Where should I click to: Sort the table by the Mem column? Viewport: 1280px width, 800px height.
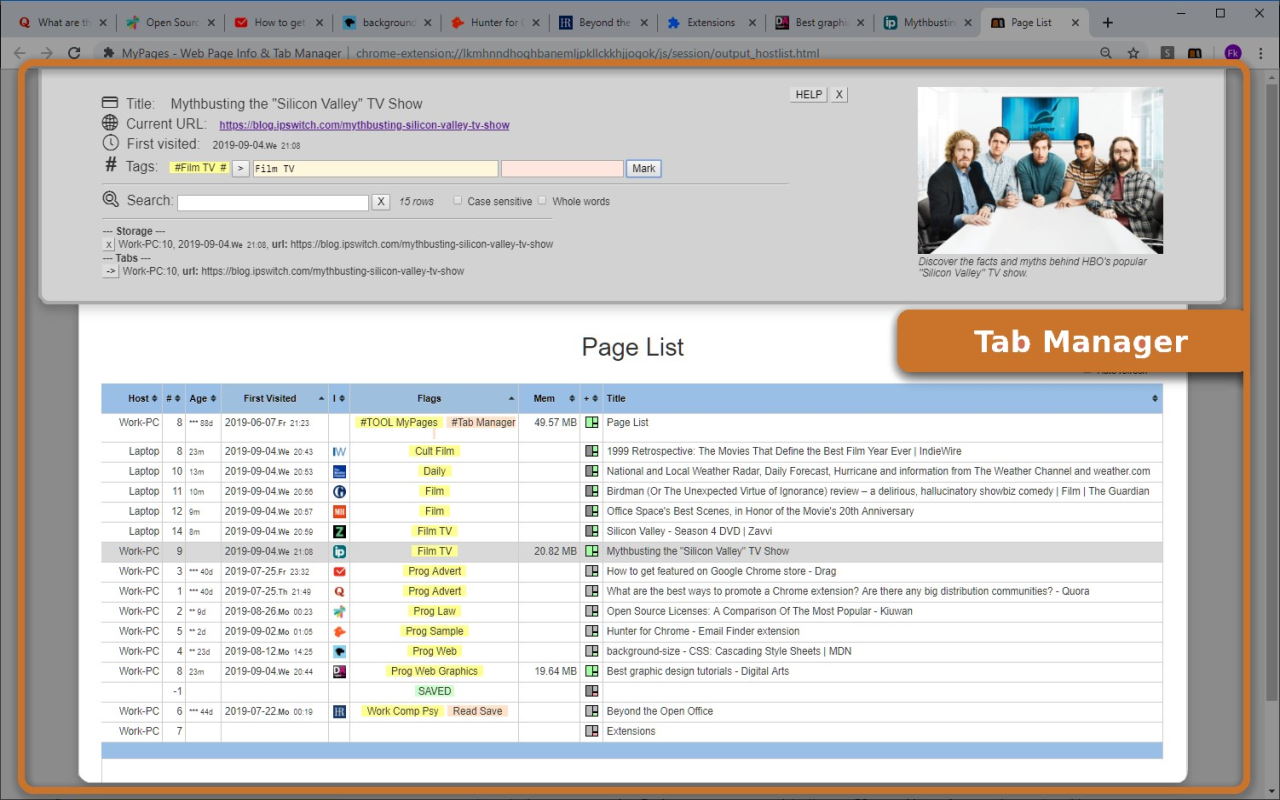tap(549, 398)
